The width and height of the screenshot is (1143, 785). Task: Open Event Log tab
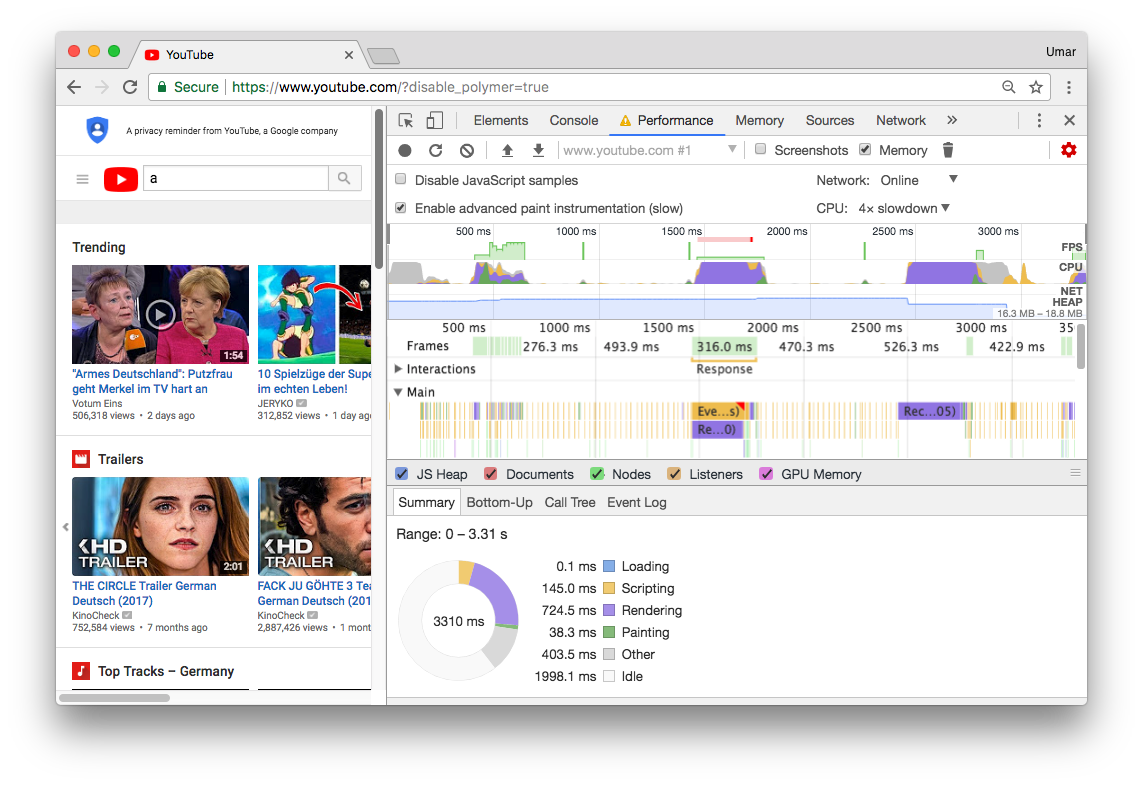pos(636,502)
